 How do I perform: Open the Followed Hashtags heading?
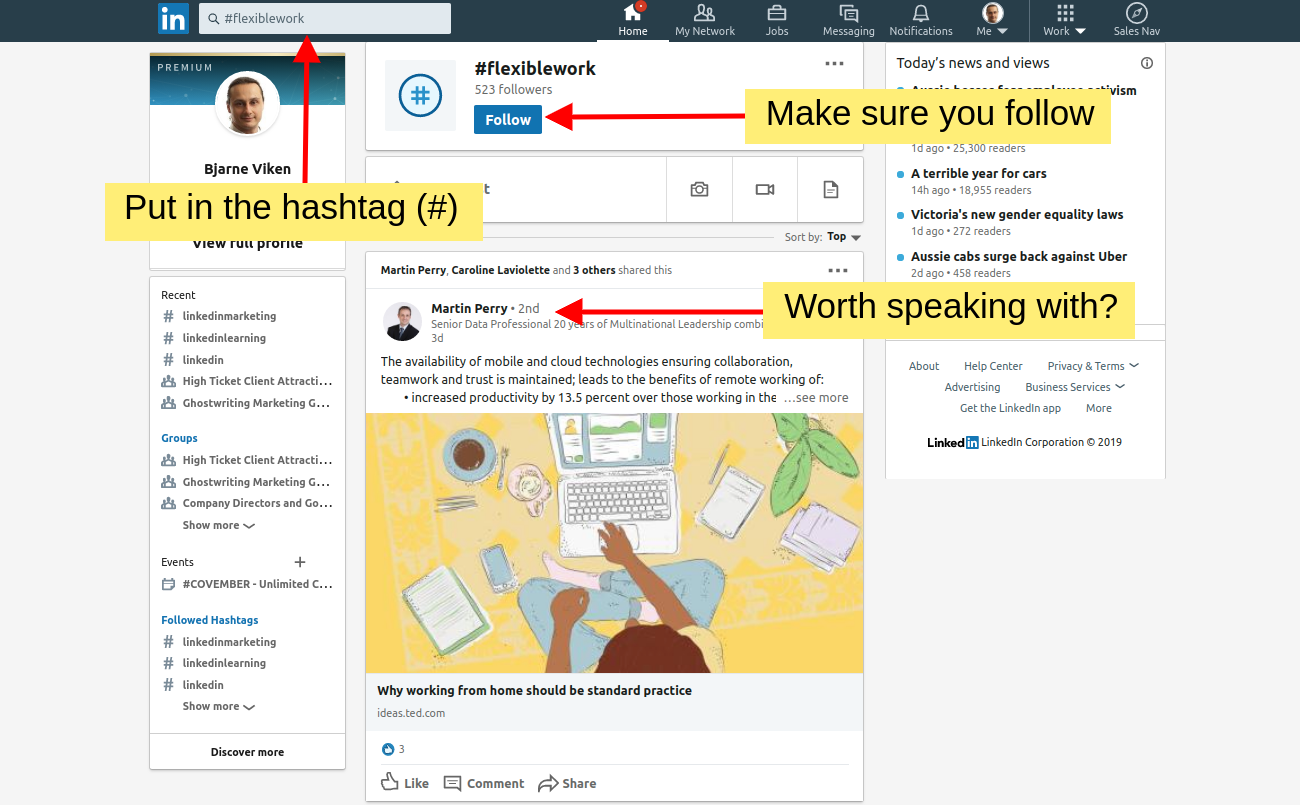210,620
